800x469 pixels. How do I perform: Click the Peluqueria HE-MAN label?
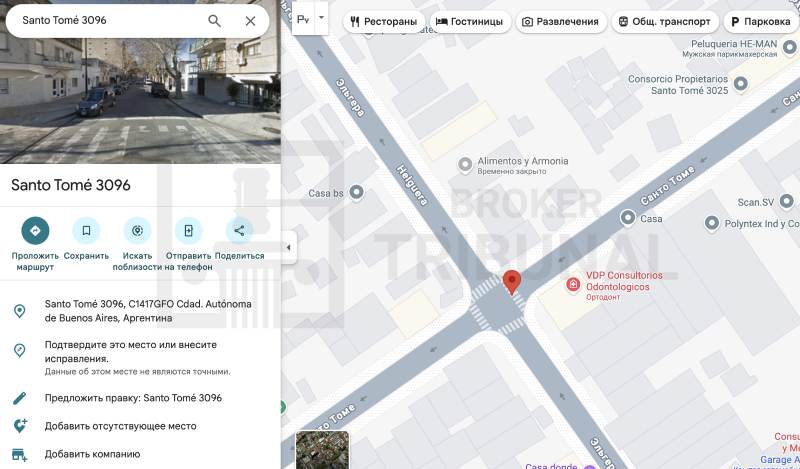(734, 44)
